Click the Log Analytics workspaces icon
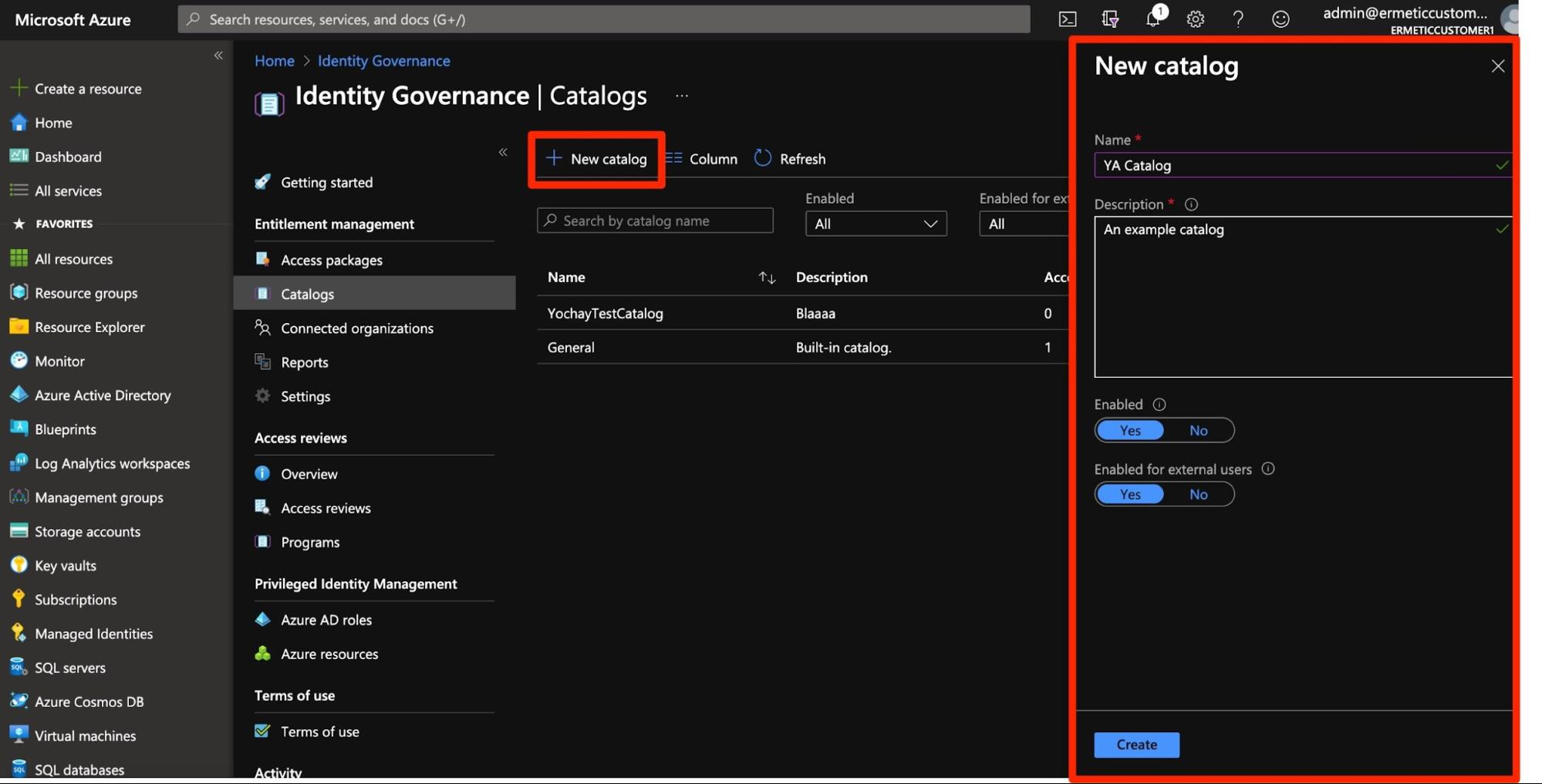Image resolution: width=1542 pixels, height=784 pixels. [x=19, y=463]
